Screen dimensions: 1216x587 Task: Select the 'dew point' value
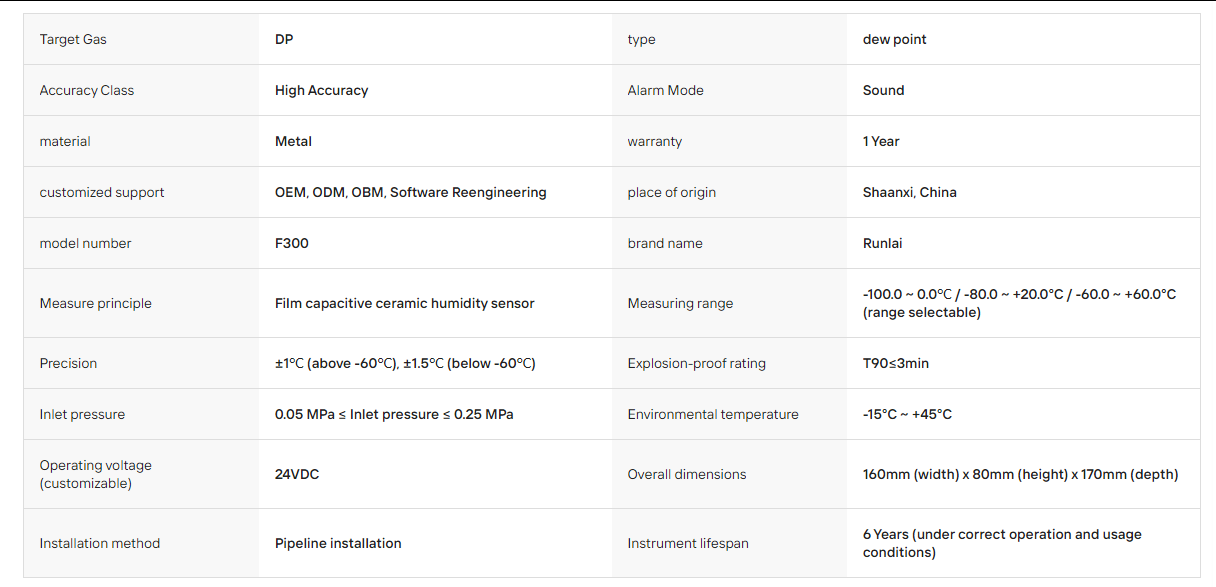(x=895, y=39)
